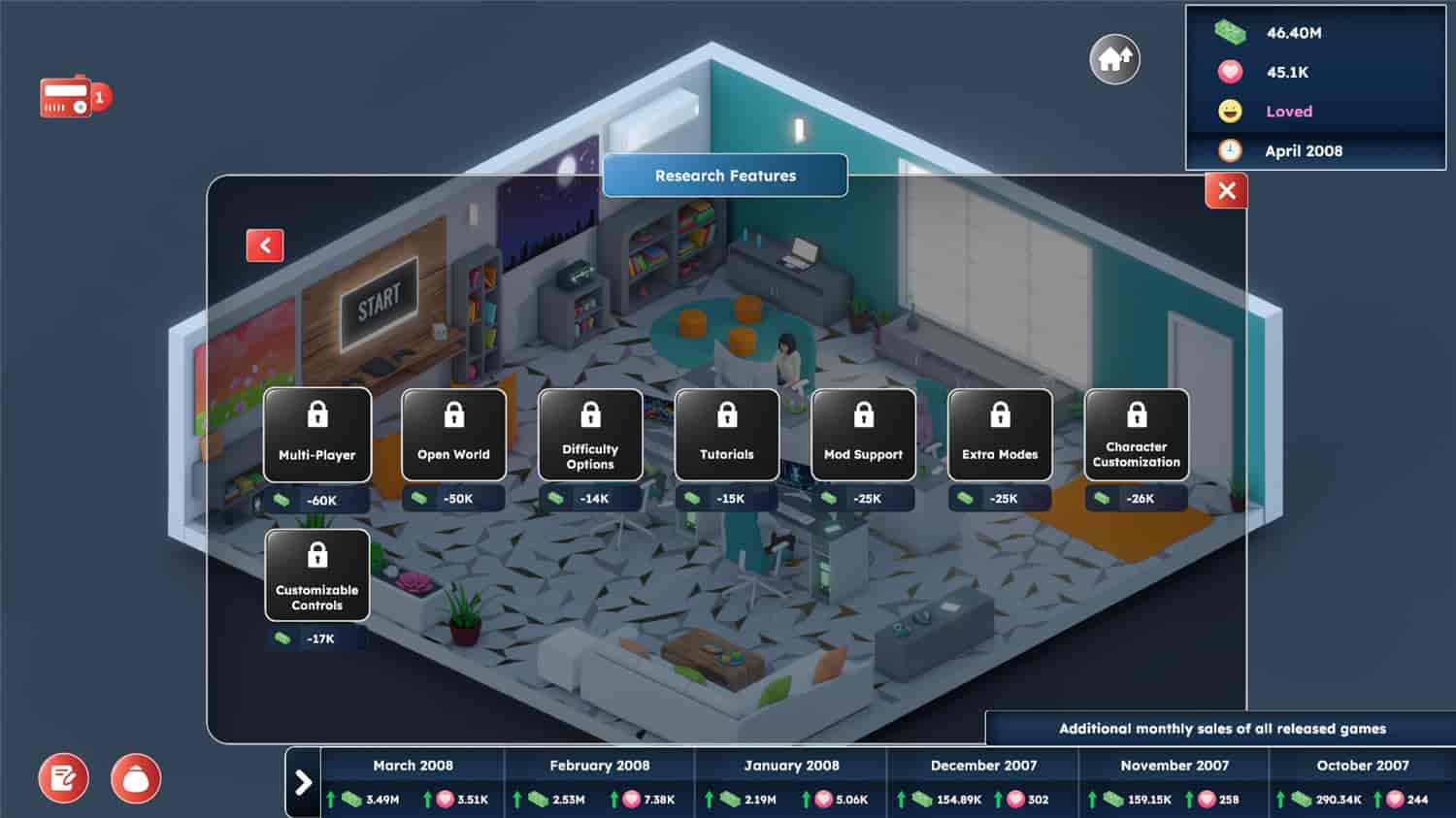Expand the monthly sales bar with the chevron
1456x818 pixels.
[304, 780]
